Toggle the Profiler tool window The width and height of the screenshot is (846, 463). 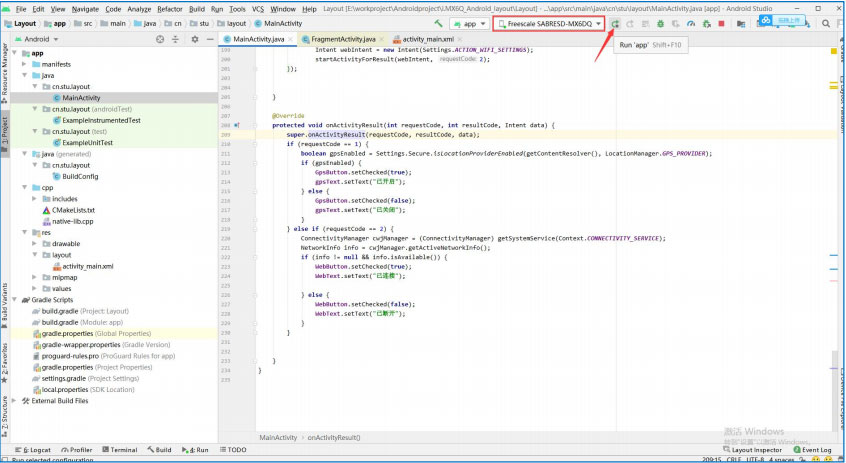[77, 450]
